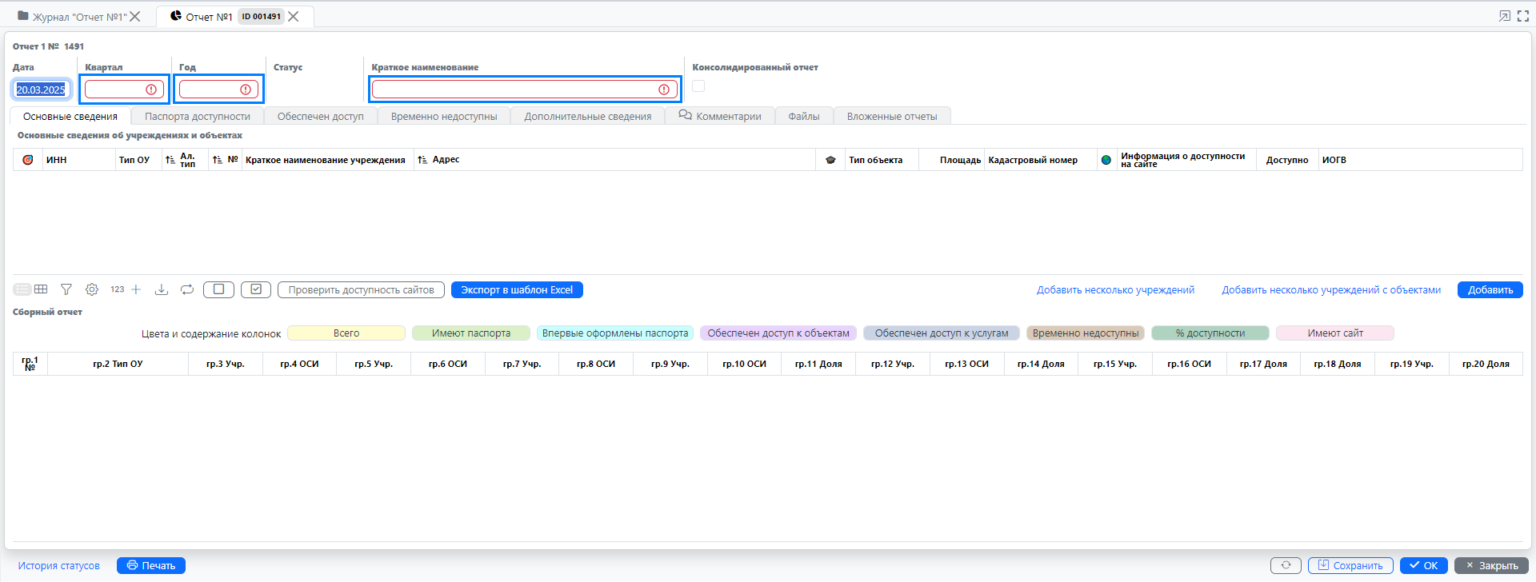
Task: Click the filter funnel icon in grid toolbar
Action: click(66, 290)
